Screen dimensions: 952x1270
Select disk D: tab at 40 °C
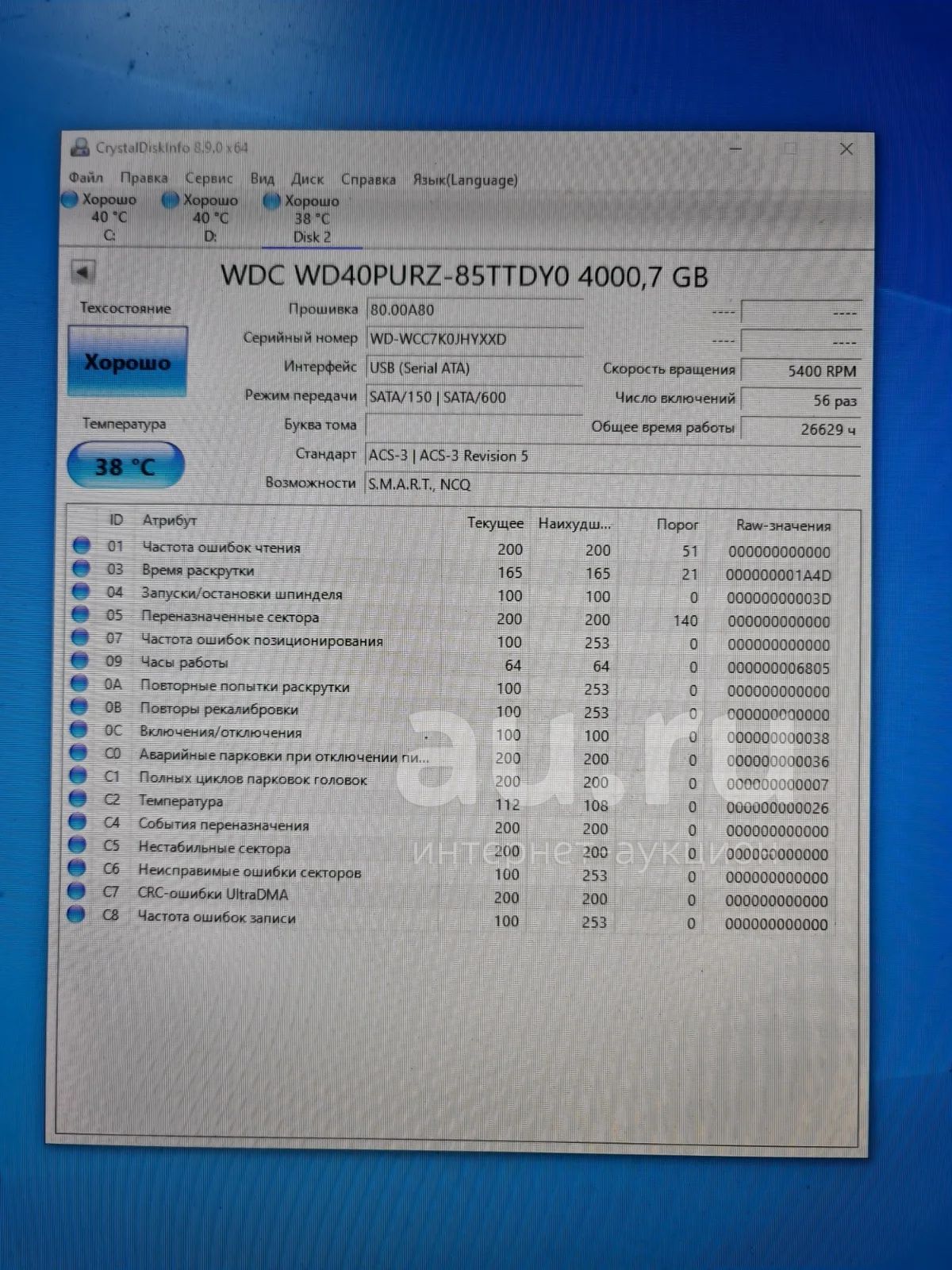(x=202, y=217)
